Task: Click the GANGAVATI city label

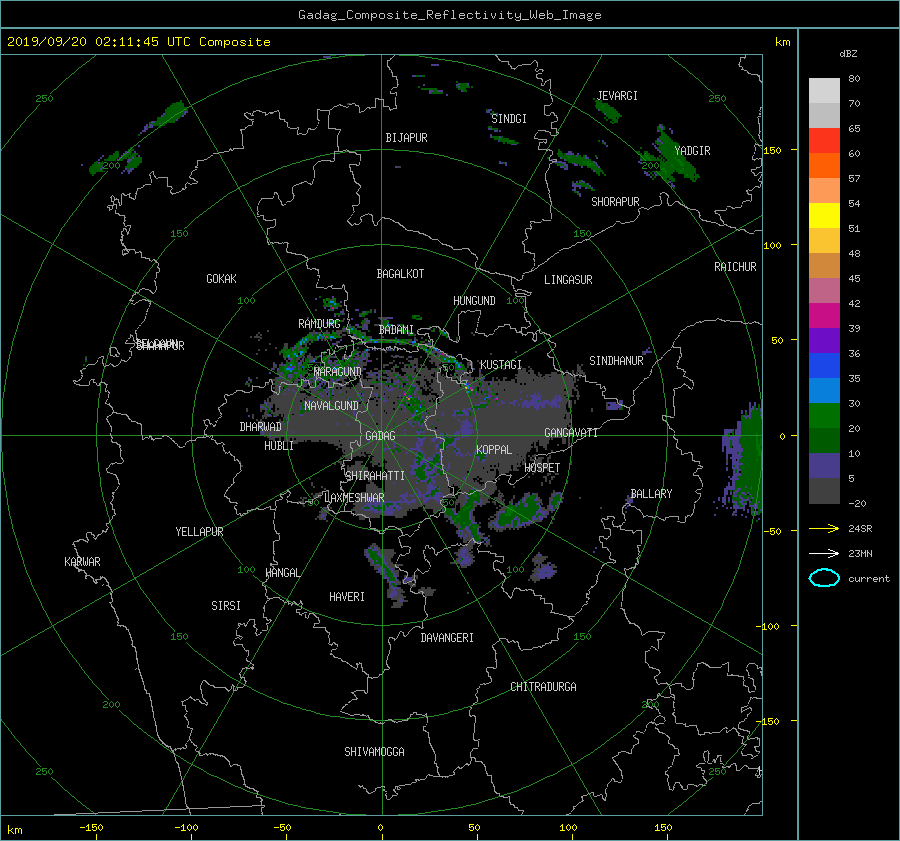Action: (571, 433)
